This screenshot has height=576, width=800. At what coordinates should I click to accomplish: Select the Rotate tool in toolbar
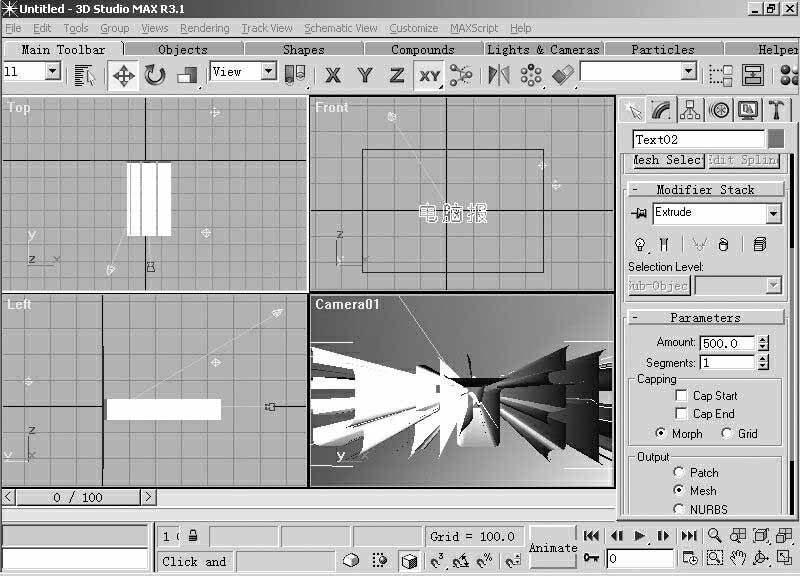pyautogui.click(x=155, y=75)
